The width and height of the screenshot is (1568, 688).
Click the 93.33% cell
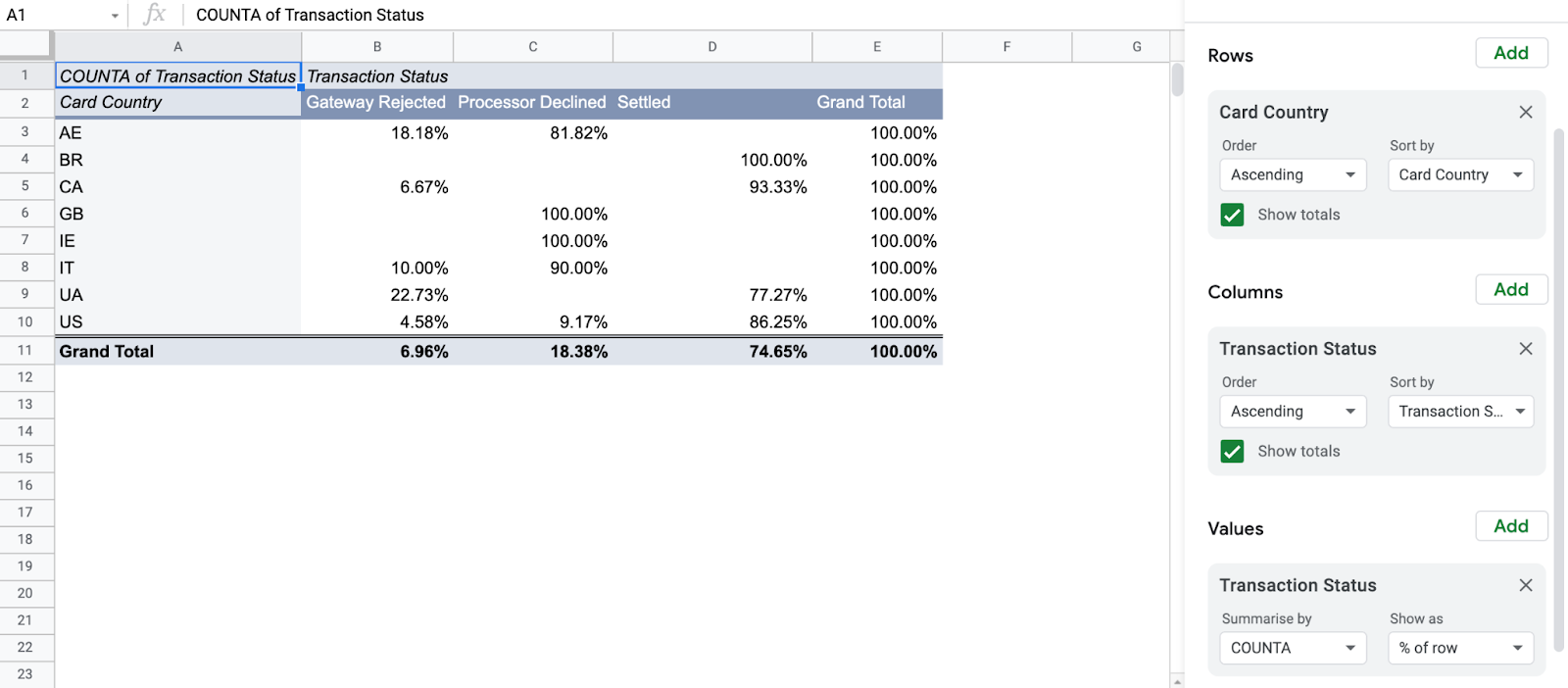(712, 186)
